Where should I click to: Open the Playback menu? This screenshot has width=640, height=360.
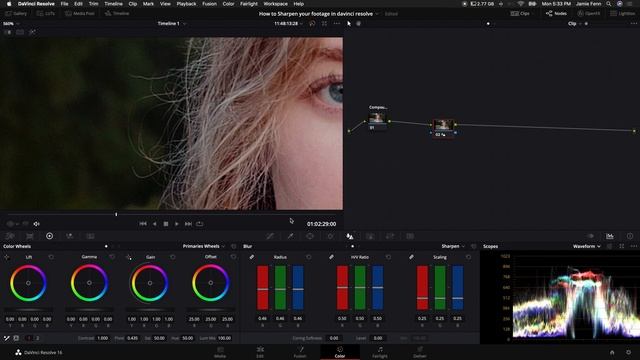pyautogui.click(x=186, y=4)
